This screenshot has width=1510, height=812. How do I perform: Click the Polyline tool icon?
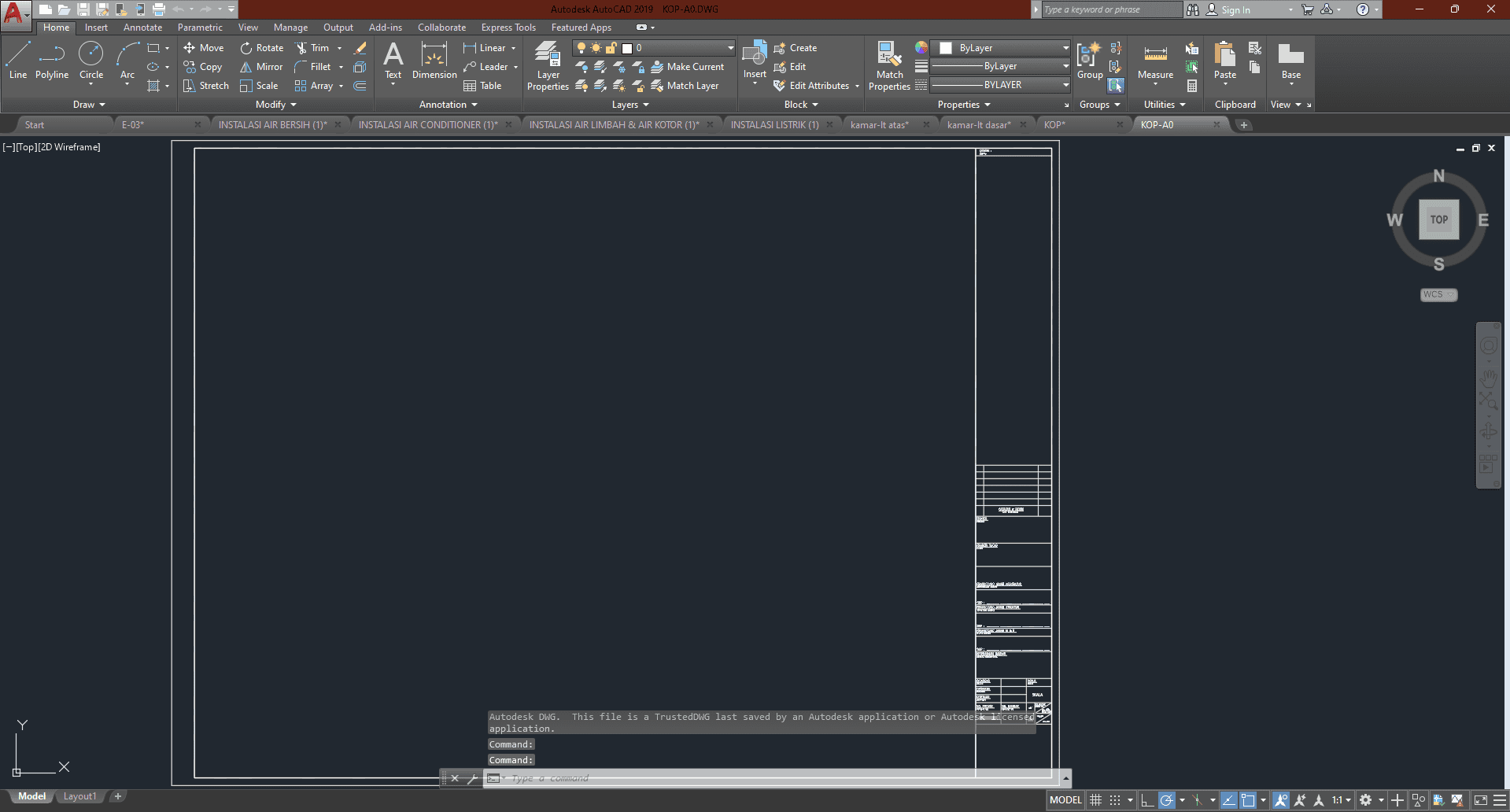coord(52,61)
